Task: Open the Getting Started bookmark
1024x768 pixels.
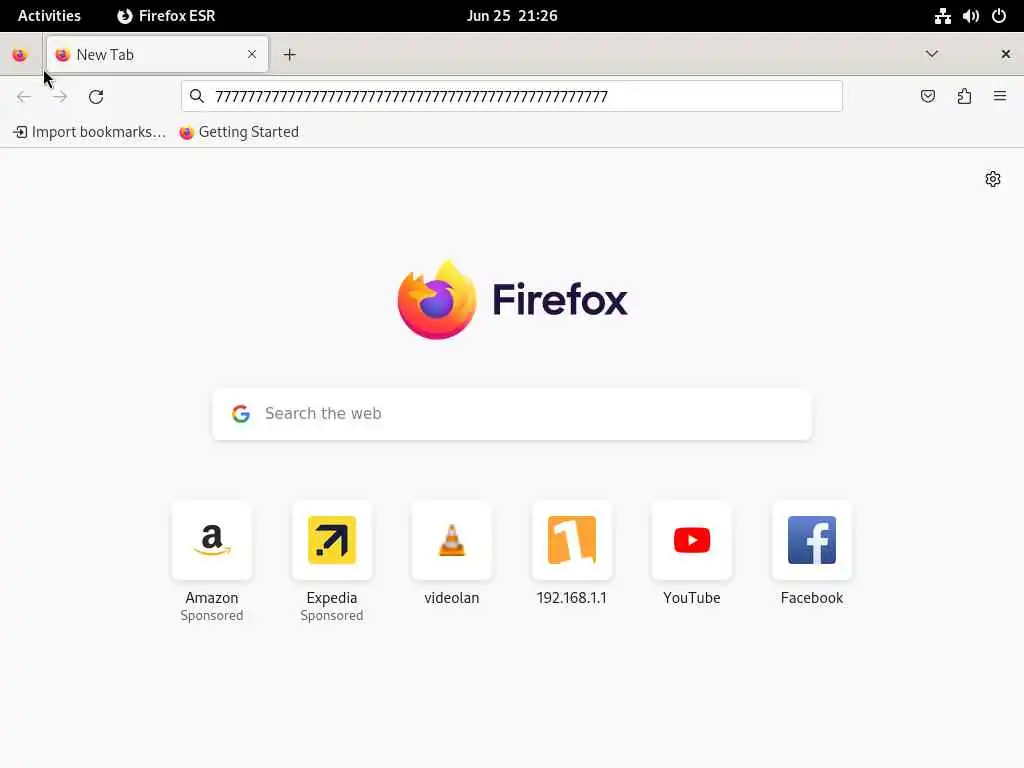Action: [x=239, y=132]
